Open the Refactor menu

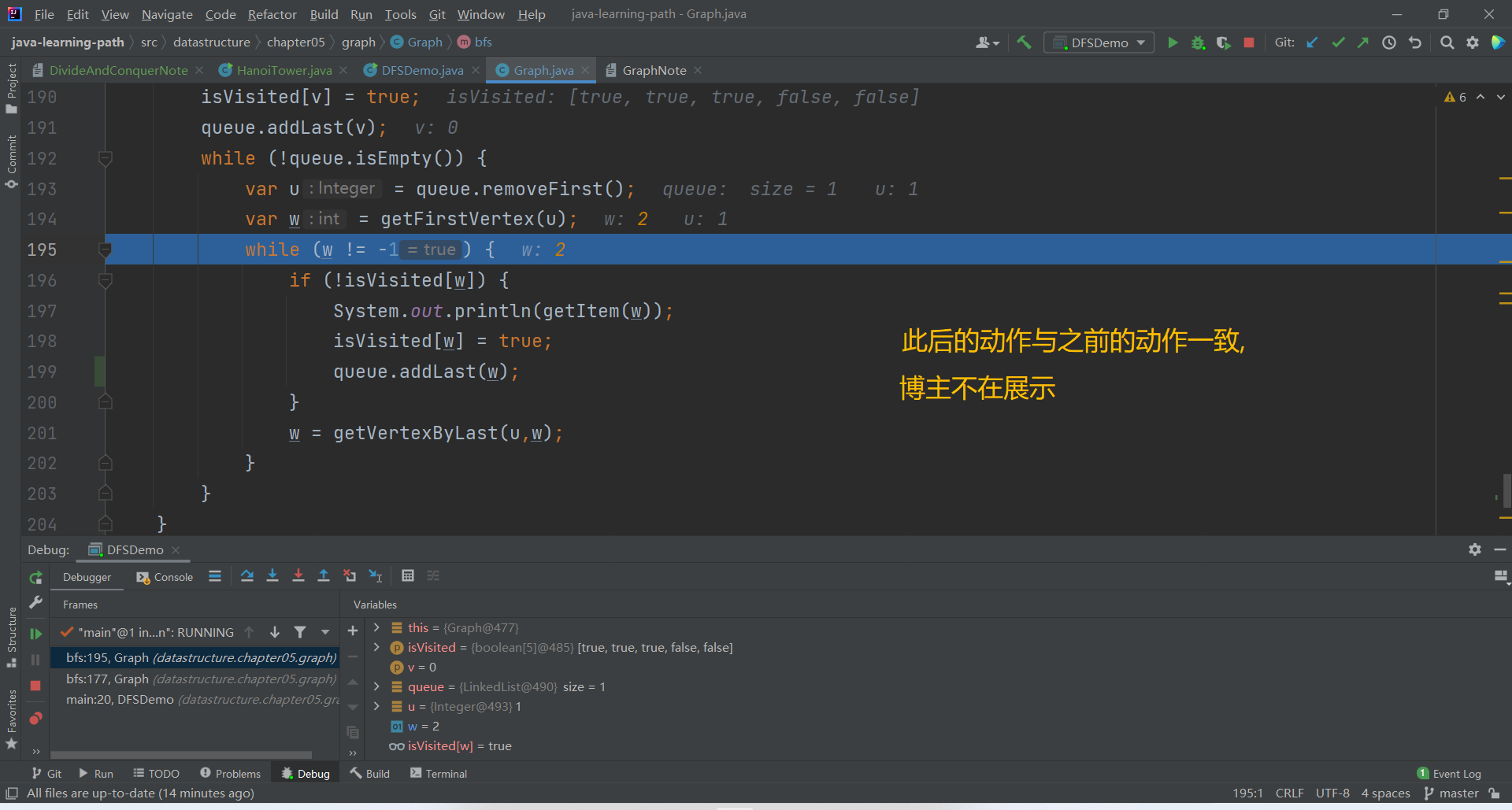(x=272, y=14)
